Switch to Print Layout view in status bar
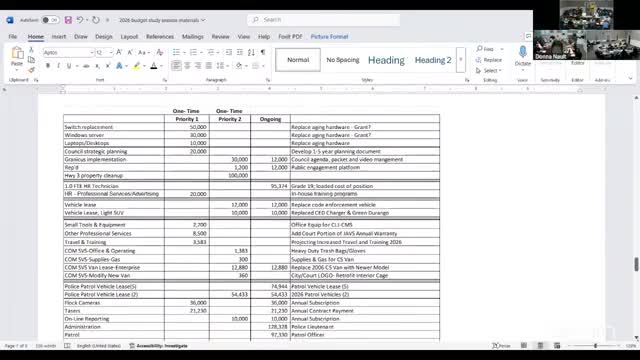 pos(540,346)
